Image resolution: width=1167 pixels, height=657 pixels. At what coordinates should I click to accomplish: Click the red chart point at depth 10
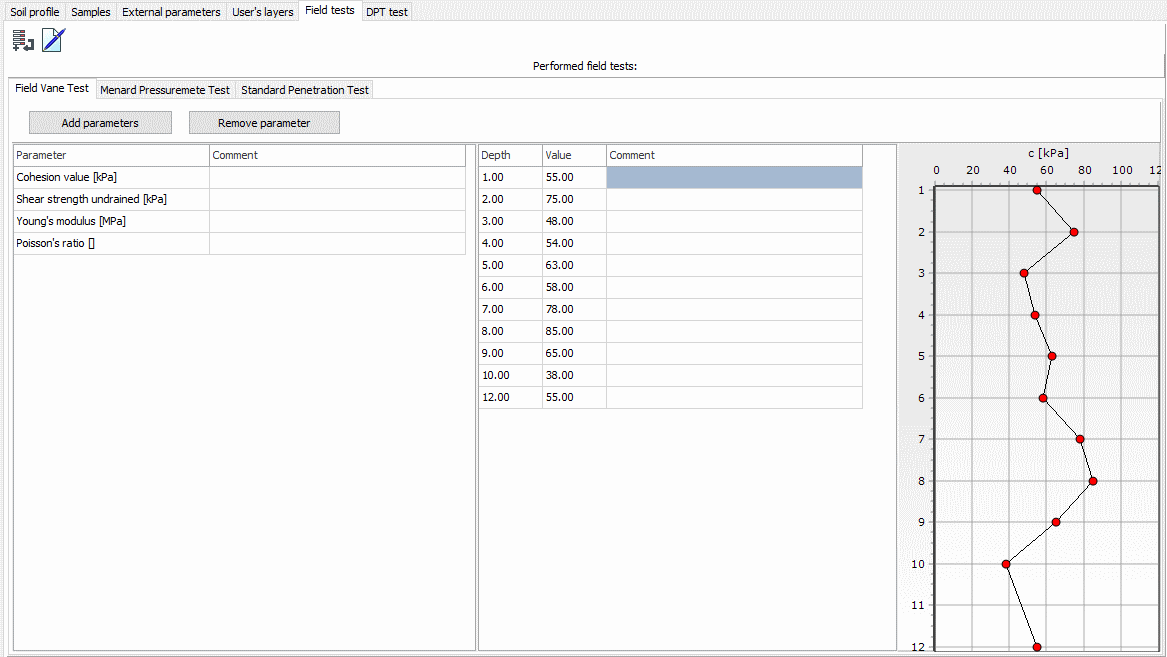[1006, 564]
